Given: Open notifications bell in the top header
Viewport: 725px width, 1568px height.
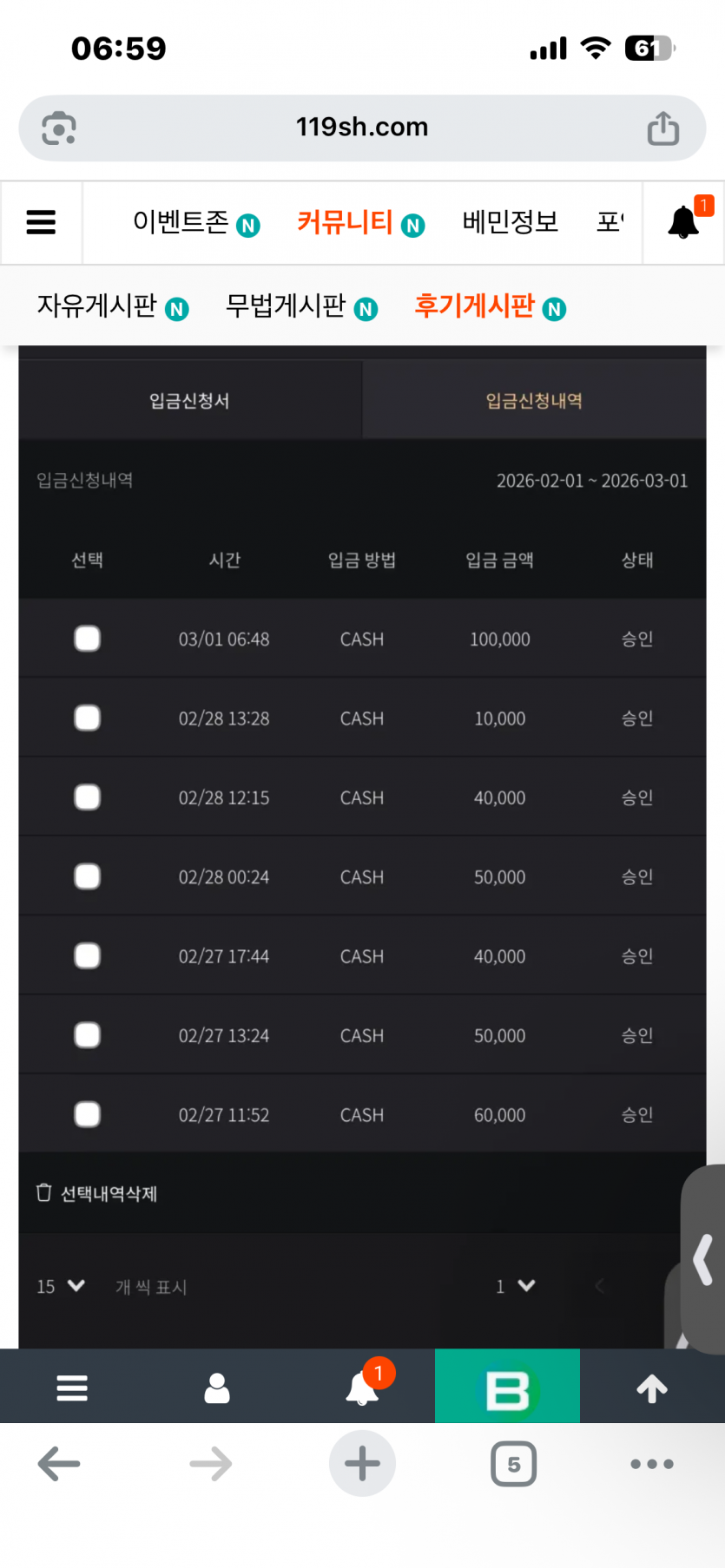Looking at the screenshot, I should point(683,222).
